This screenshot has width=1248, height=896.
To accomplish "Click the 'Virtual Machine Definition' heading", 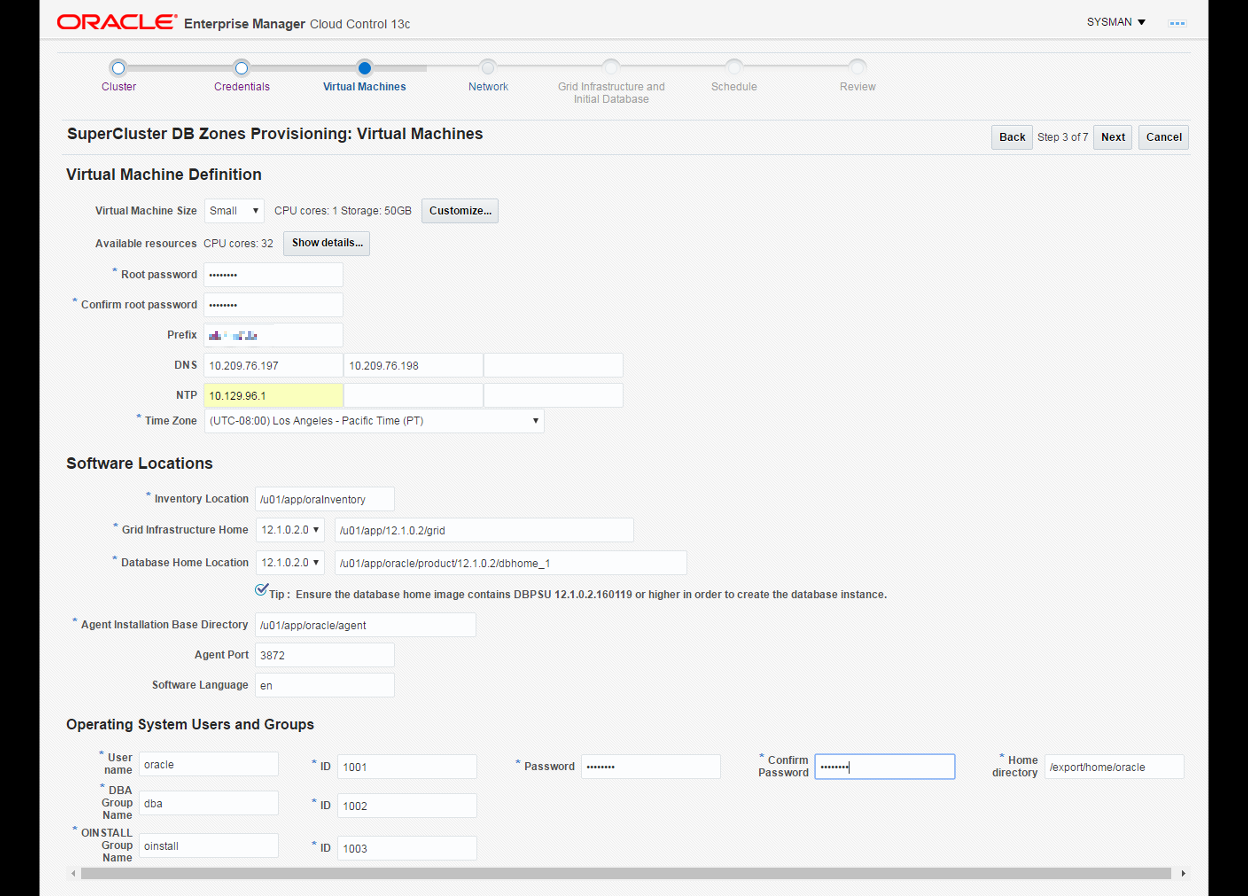I will pyautogui.click(x=164, y=174).
